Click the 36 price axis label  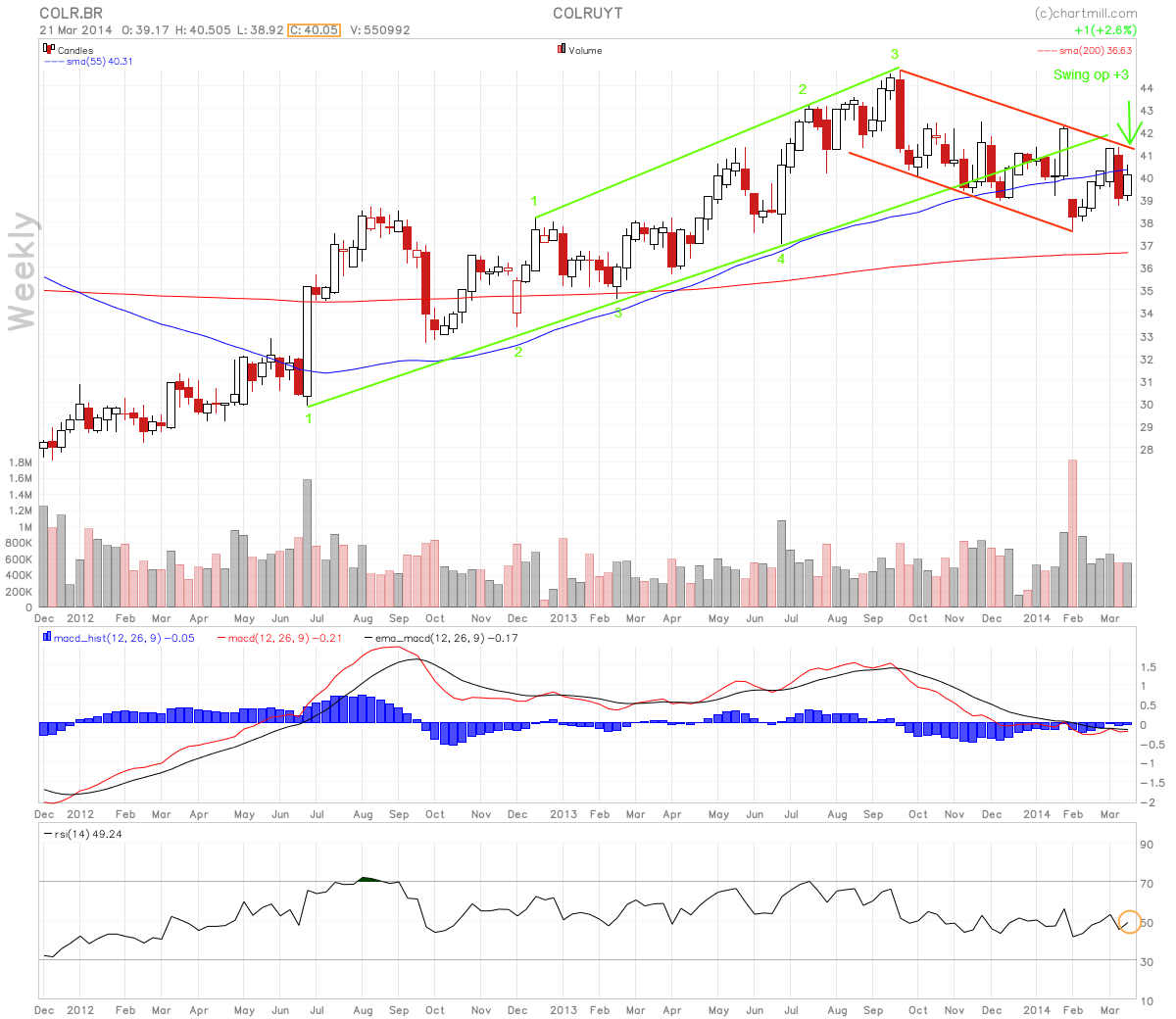(1147, 268)
